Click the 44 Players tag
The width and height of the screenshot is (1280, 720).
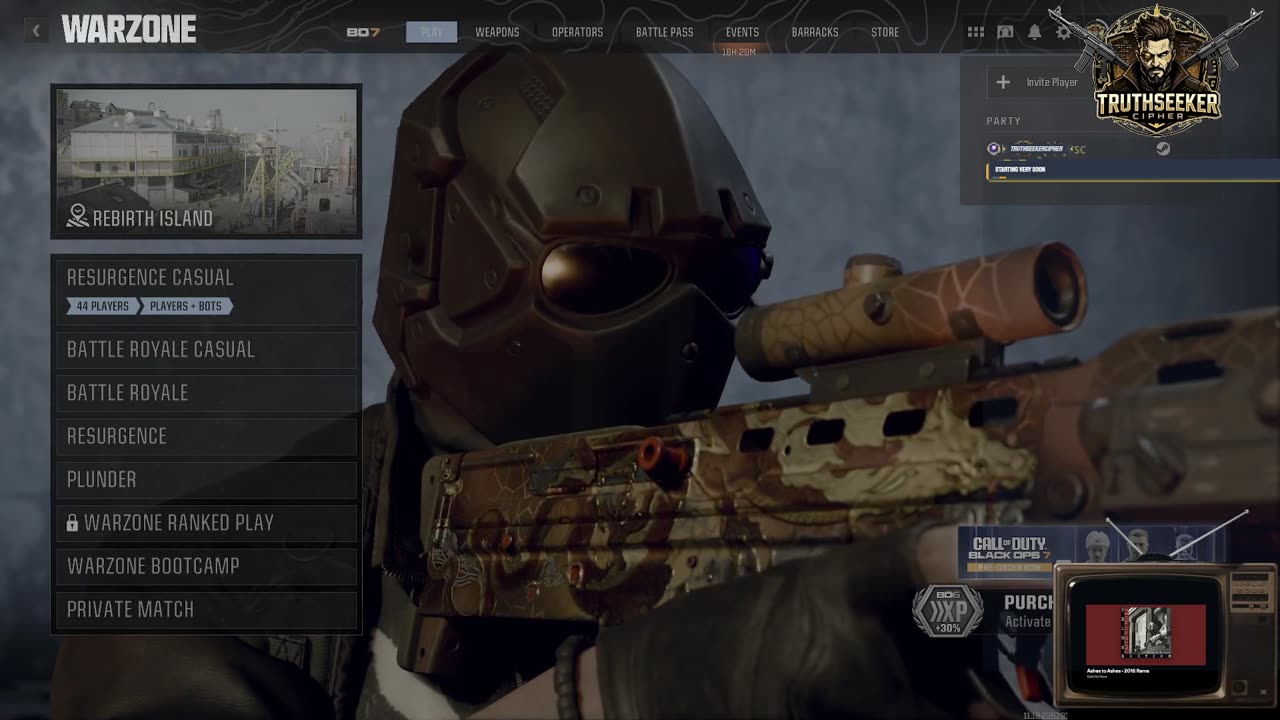[x=102, y=306]
